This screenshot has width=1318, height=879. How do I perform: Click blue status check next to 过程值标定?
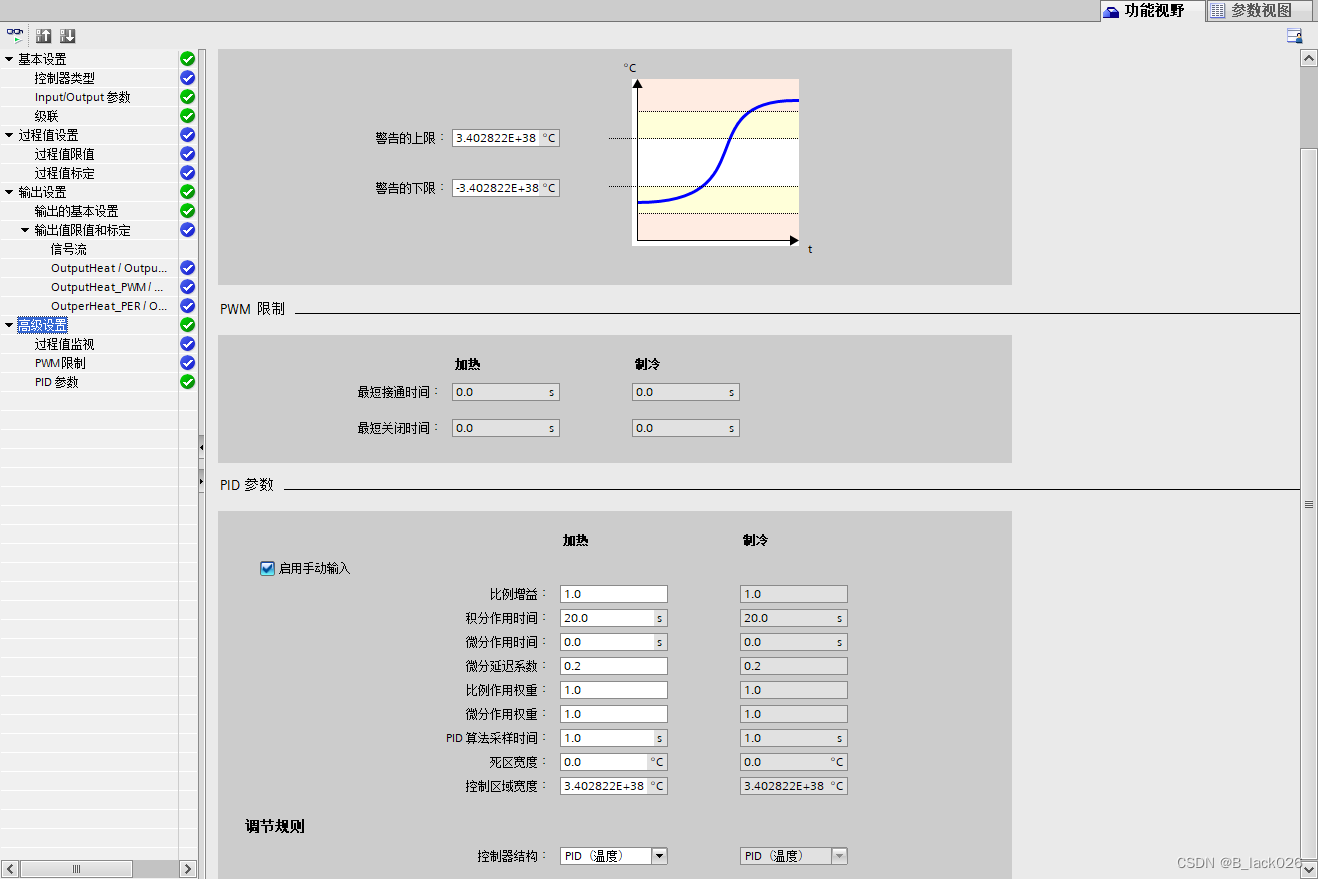point(187,173)
